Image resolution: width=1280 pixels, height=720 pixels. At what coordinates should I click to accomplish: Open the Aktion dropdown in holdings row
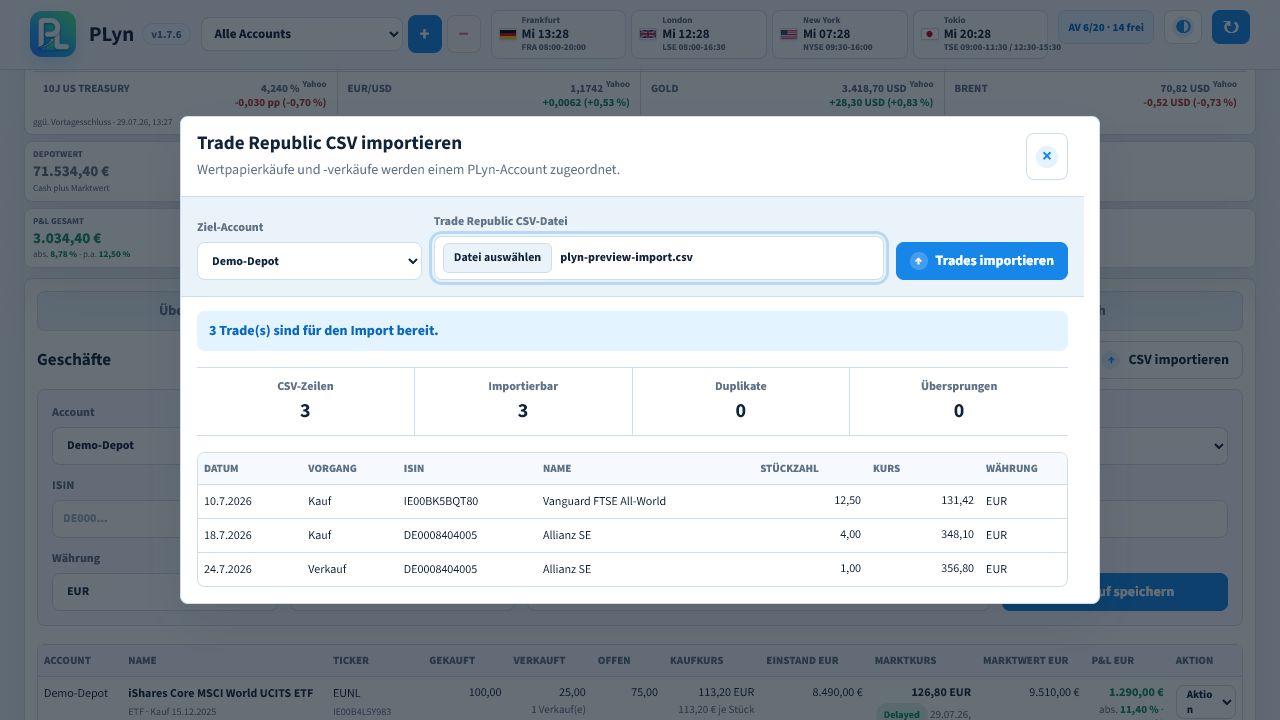tap(1206, 701)
